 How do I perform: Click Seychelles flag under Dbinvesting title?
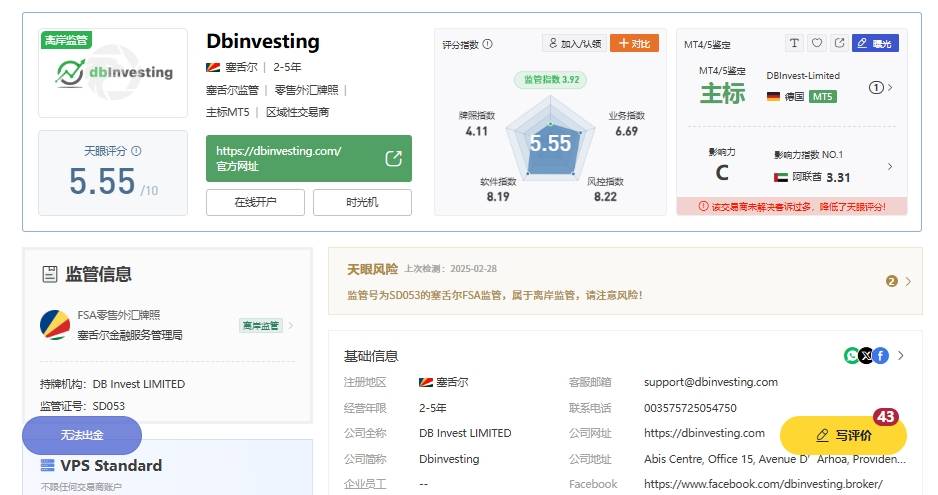(x=213, y=67)
